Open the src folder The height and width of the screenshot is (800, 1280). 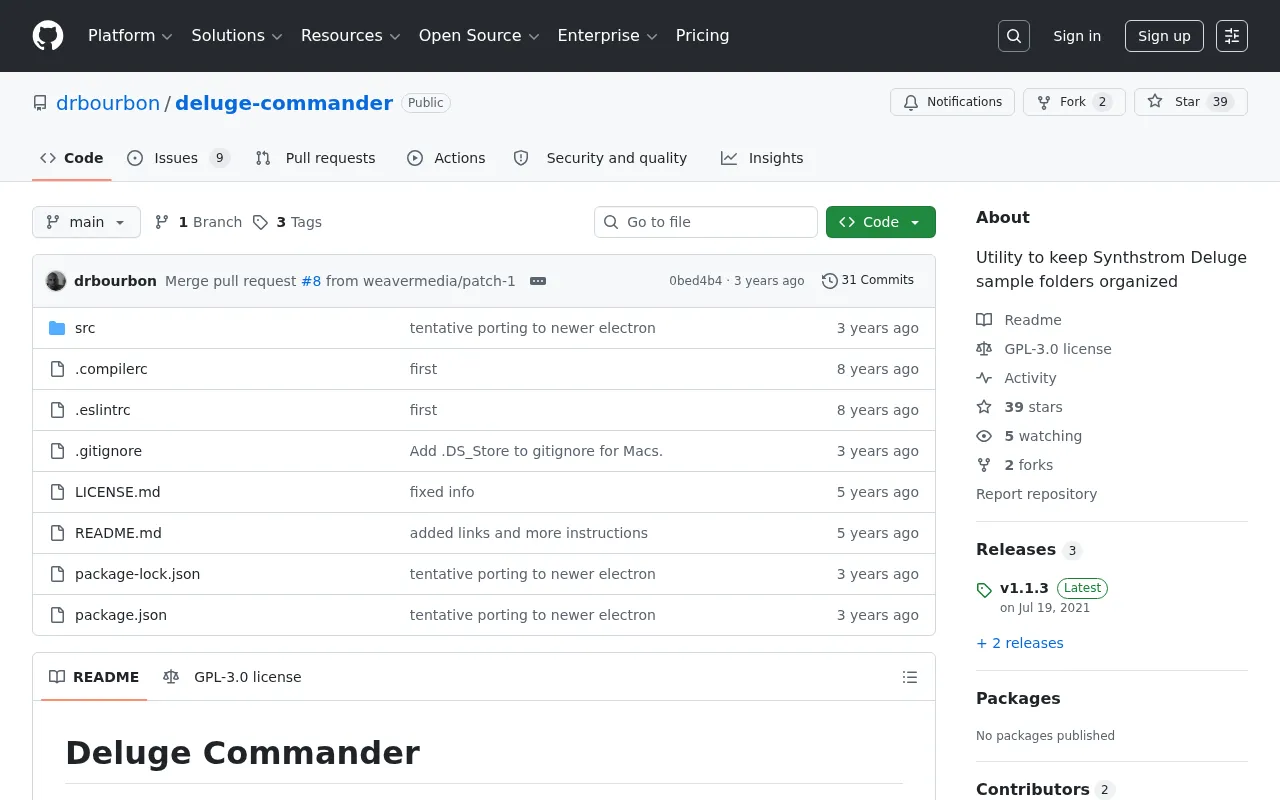click(85, 328)
